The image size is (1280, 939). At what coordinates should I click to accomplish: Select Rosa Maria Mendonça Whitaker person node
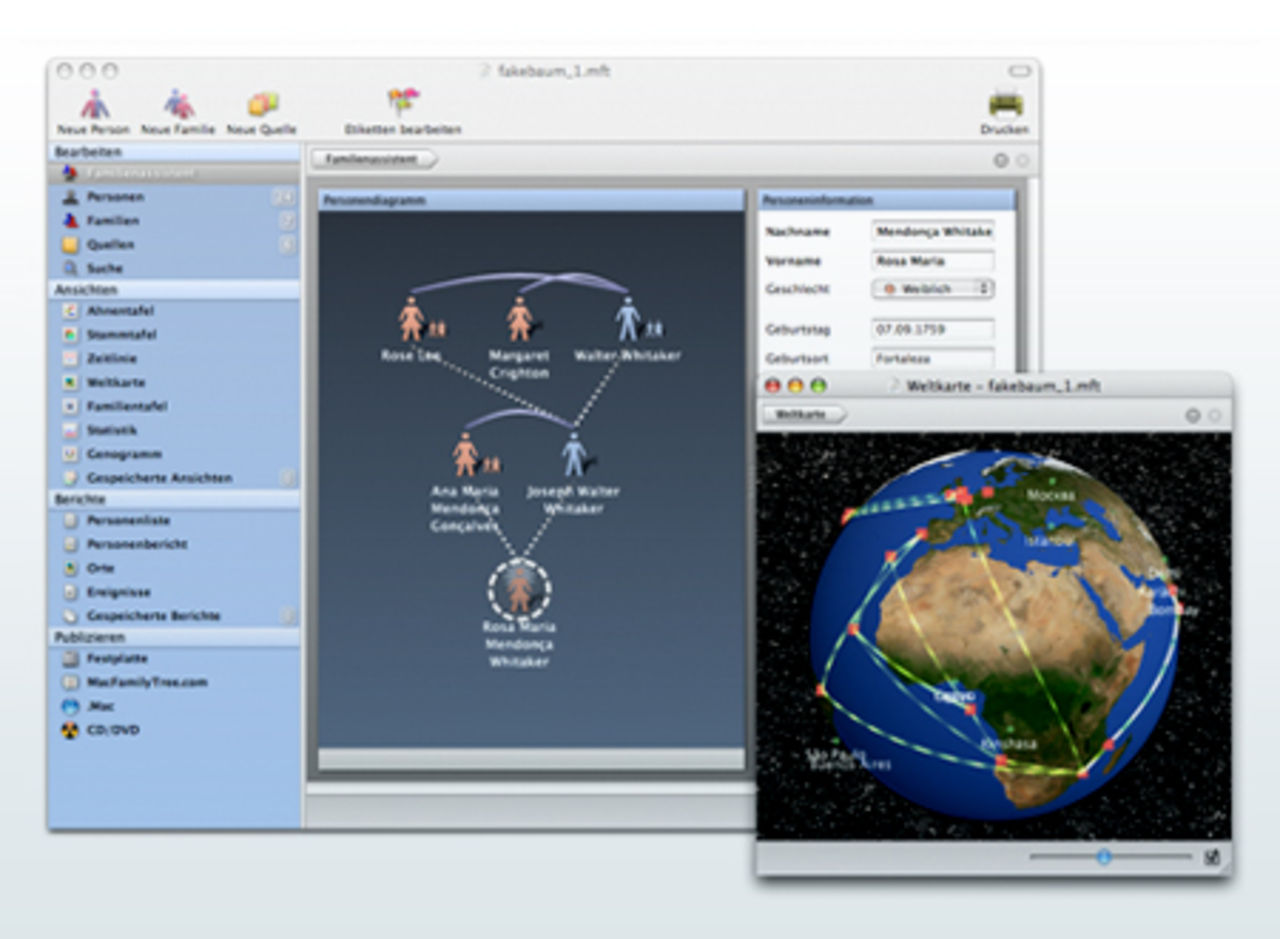[x=519, y=590]
